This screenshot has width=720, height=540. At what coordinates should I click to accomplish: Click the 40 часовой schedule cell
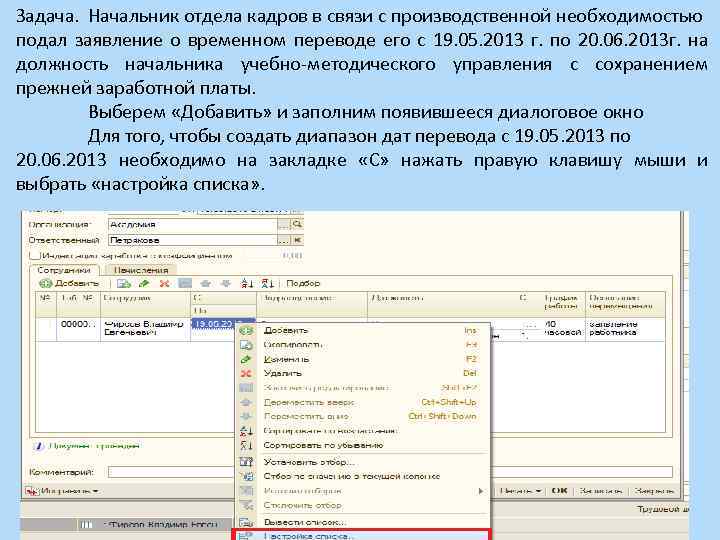coord(562,328)
